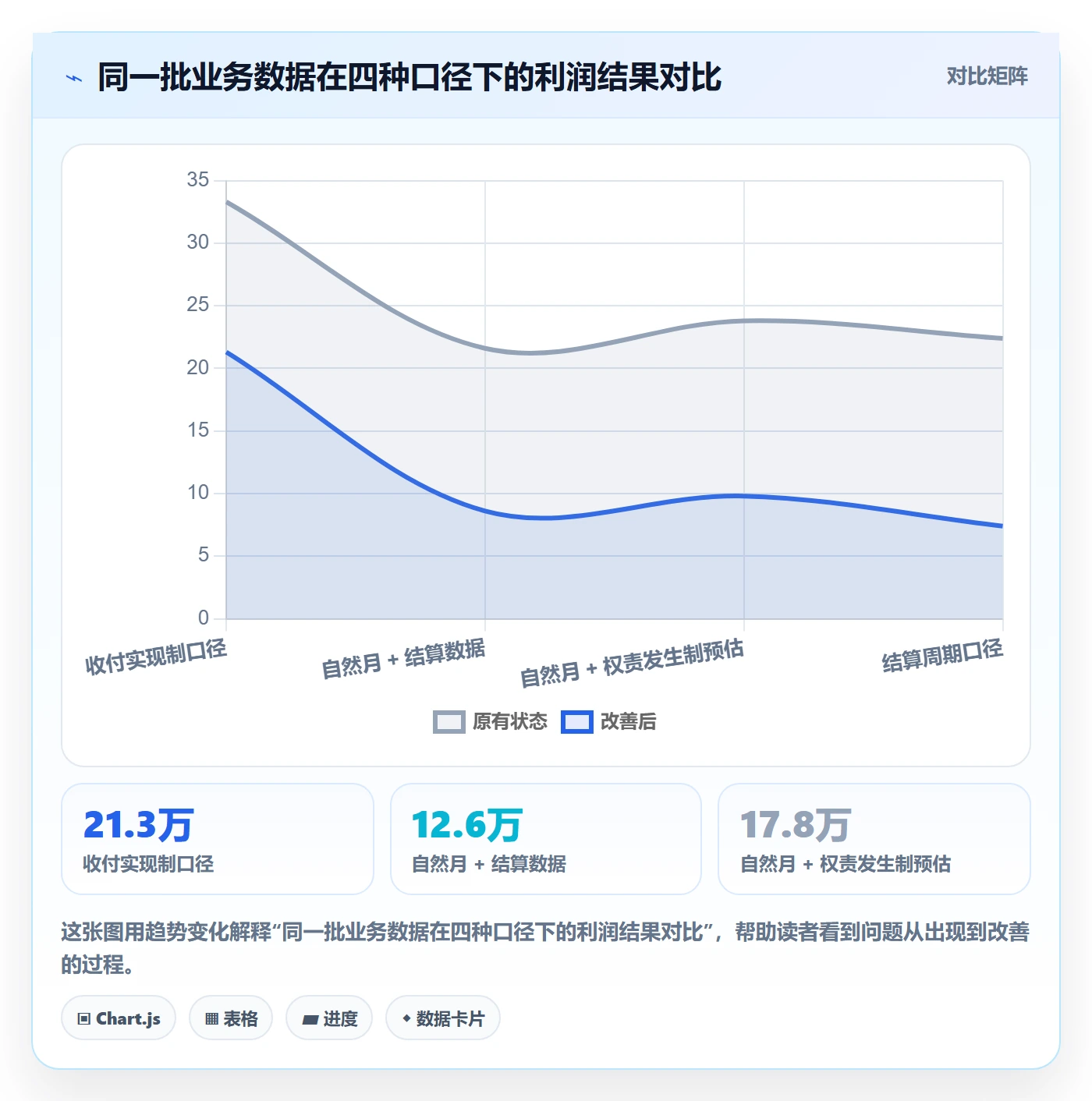Toggle the 改善后 legend swatch
The height and width of the screenshot is (1101, 1092).
(x=577, y=722)
